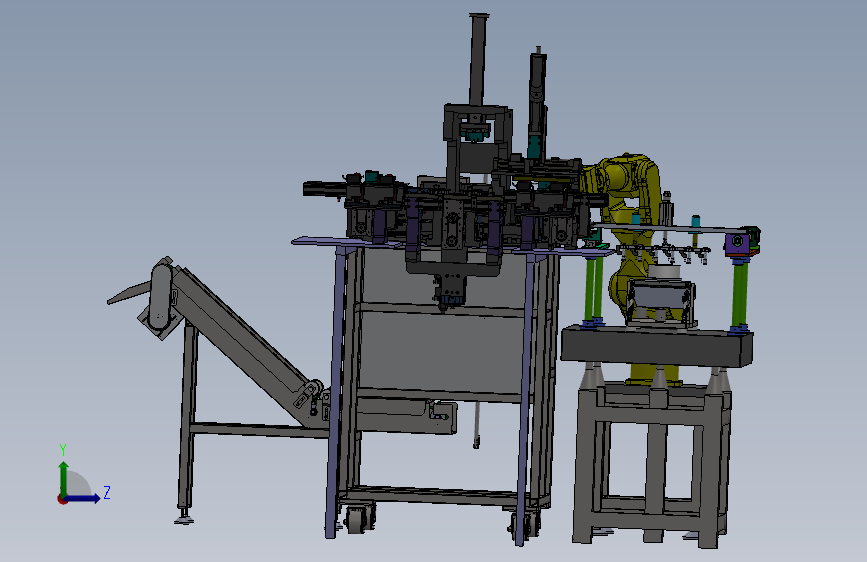The height and width of the screenshot is (562, 867).
Task: Pick the left caster wheel of the main frame
Action: [x=356, y=518]
